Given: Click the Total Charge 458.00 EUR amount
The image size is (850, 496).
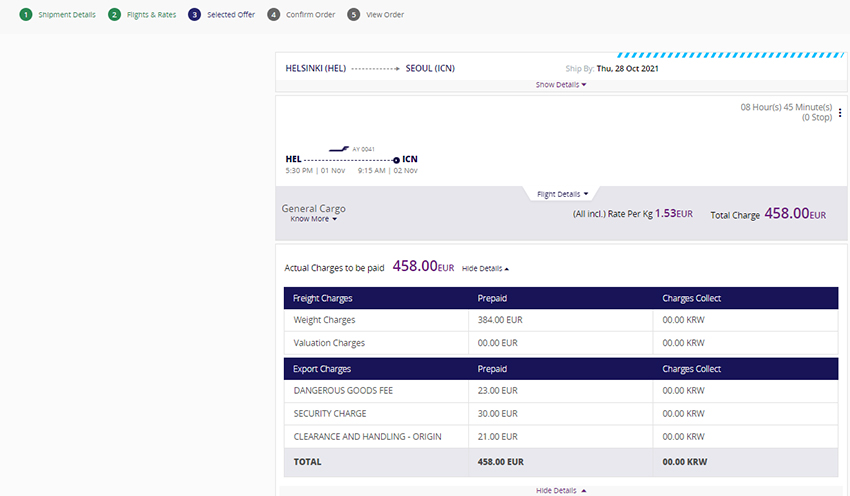Looking at the screenshot, I should pos(795,213).
